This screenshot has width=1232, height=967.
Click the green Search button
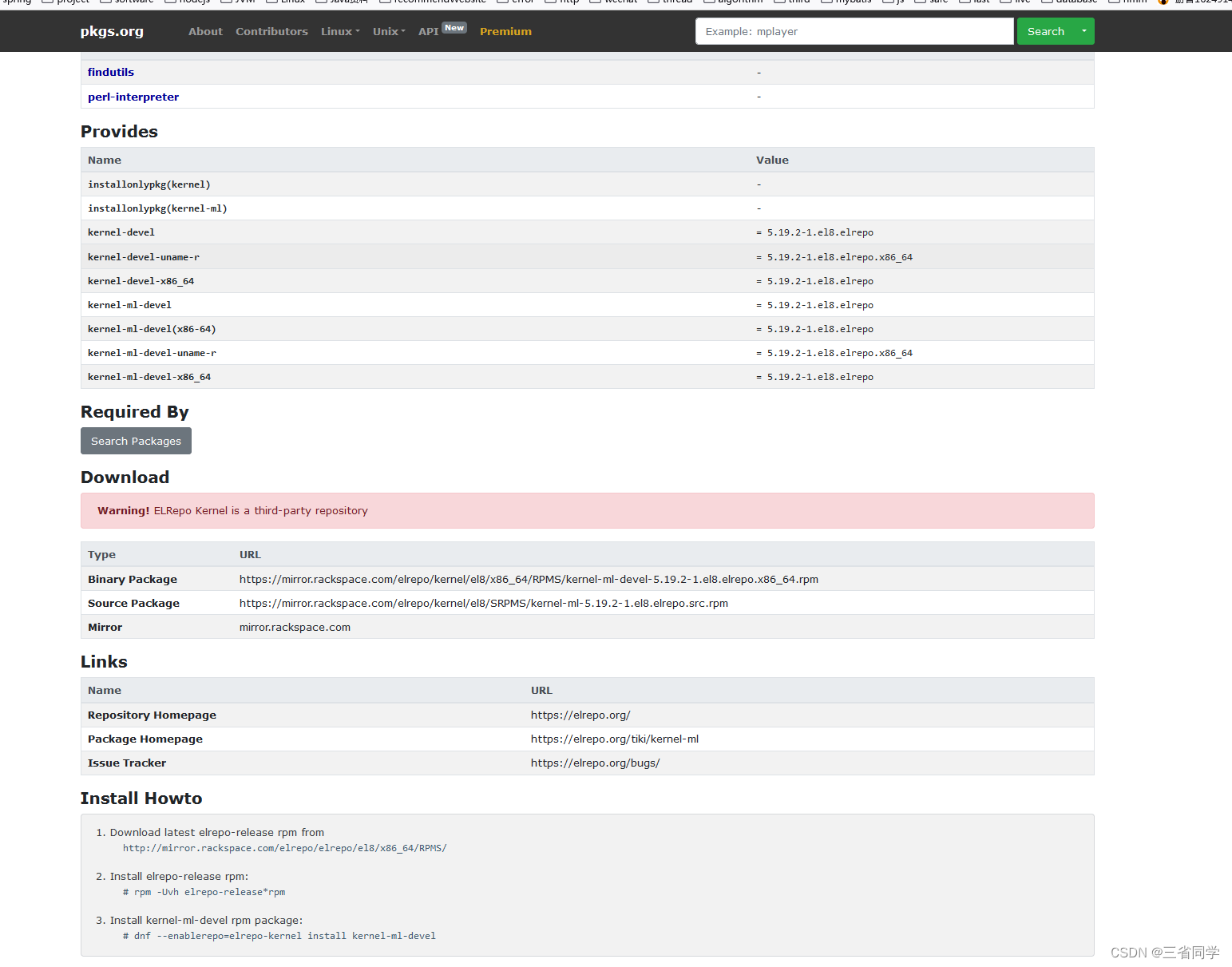pyautogui.click(x=1045, y=31)
